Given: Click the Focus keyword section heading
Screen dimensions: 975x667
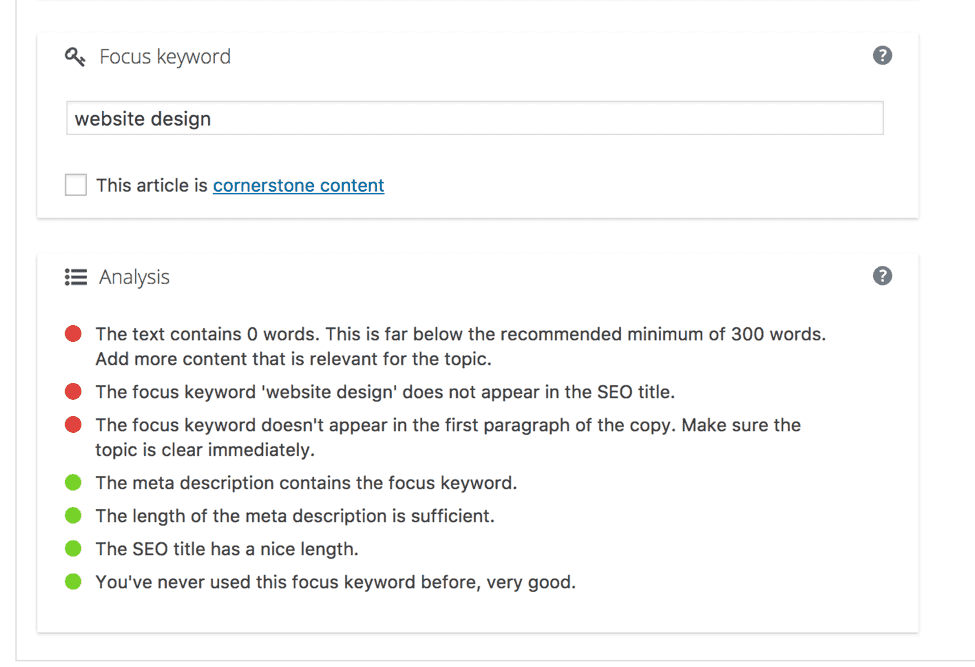Looking at the screenshot, I should (165, 57).
